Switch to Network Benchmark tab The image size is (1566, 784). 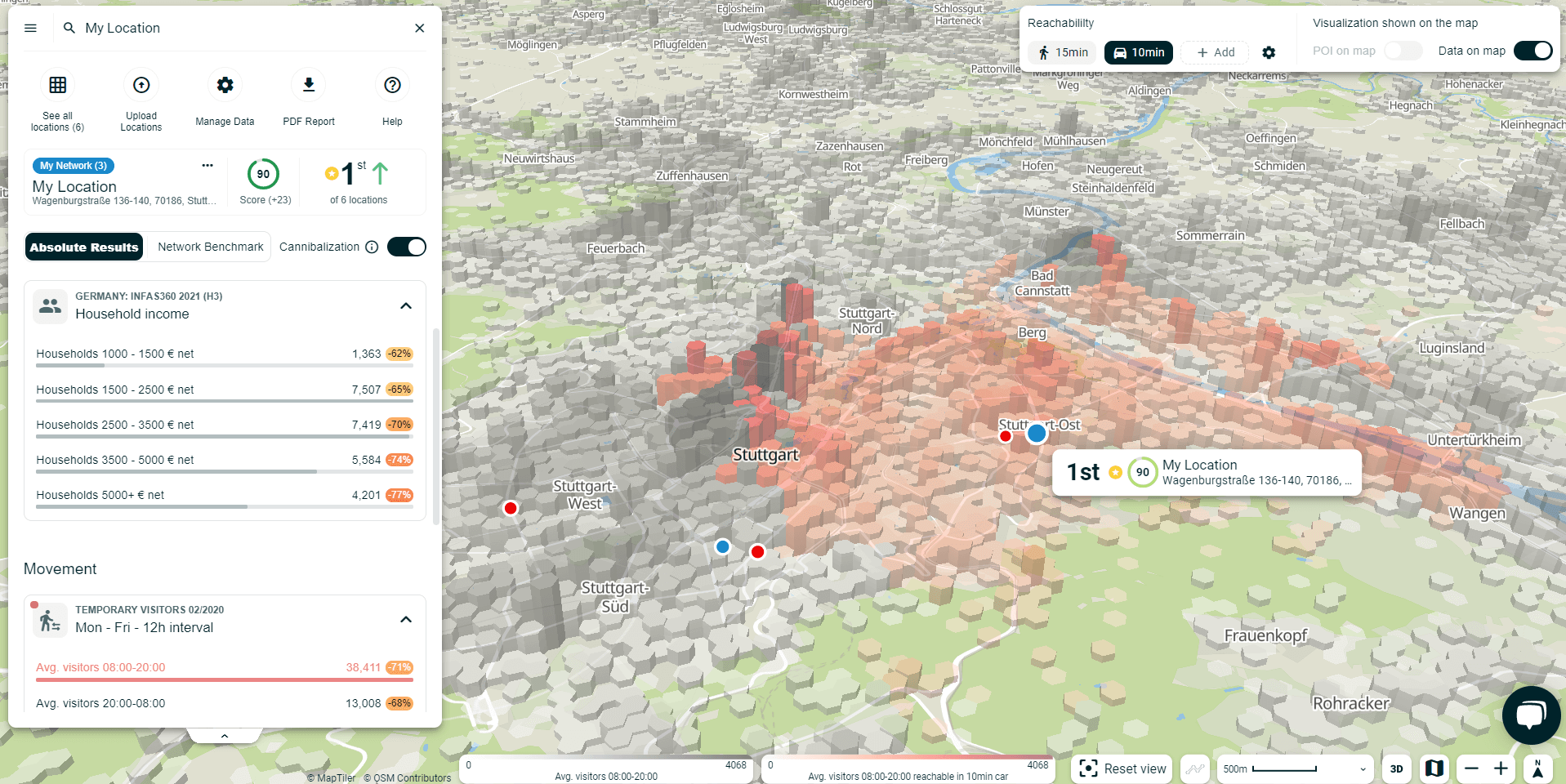211,247
